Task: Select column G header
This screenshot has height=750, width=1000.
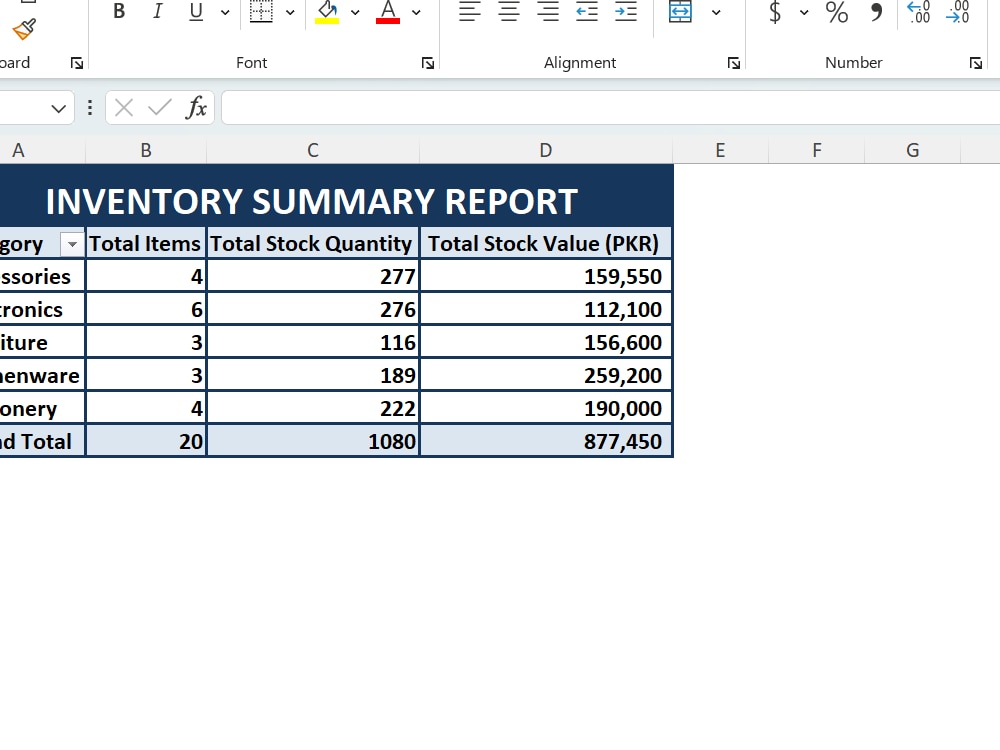Action: (x=913, y=151)
